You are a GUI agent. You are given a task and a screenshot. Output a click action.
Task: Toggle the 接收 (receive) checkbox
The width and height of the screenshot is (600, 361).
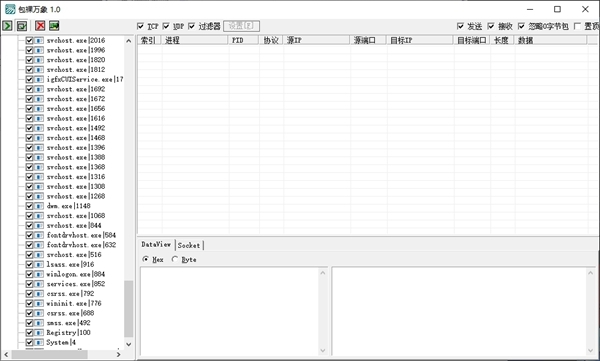[491, 26]
